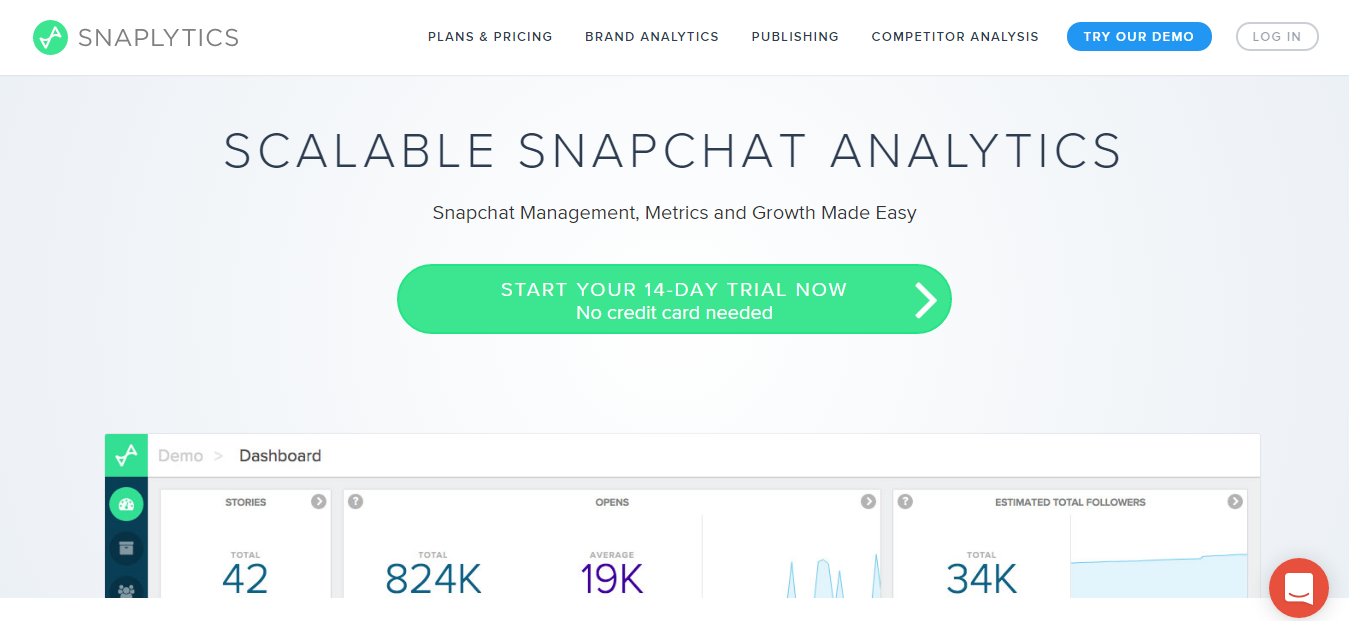Click the Log In button
1349x621 pixels.
[1277, 37]
